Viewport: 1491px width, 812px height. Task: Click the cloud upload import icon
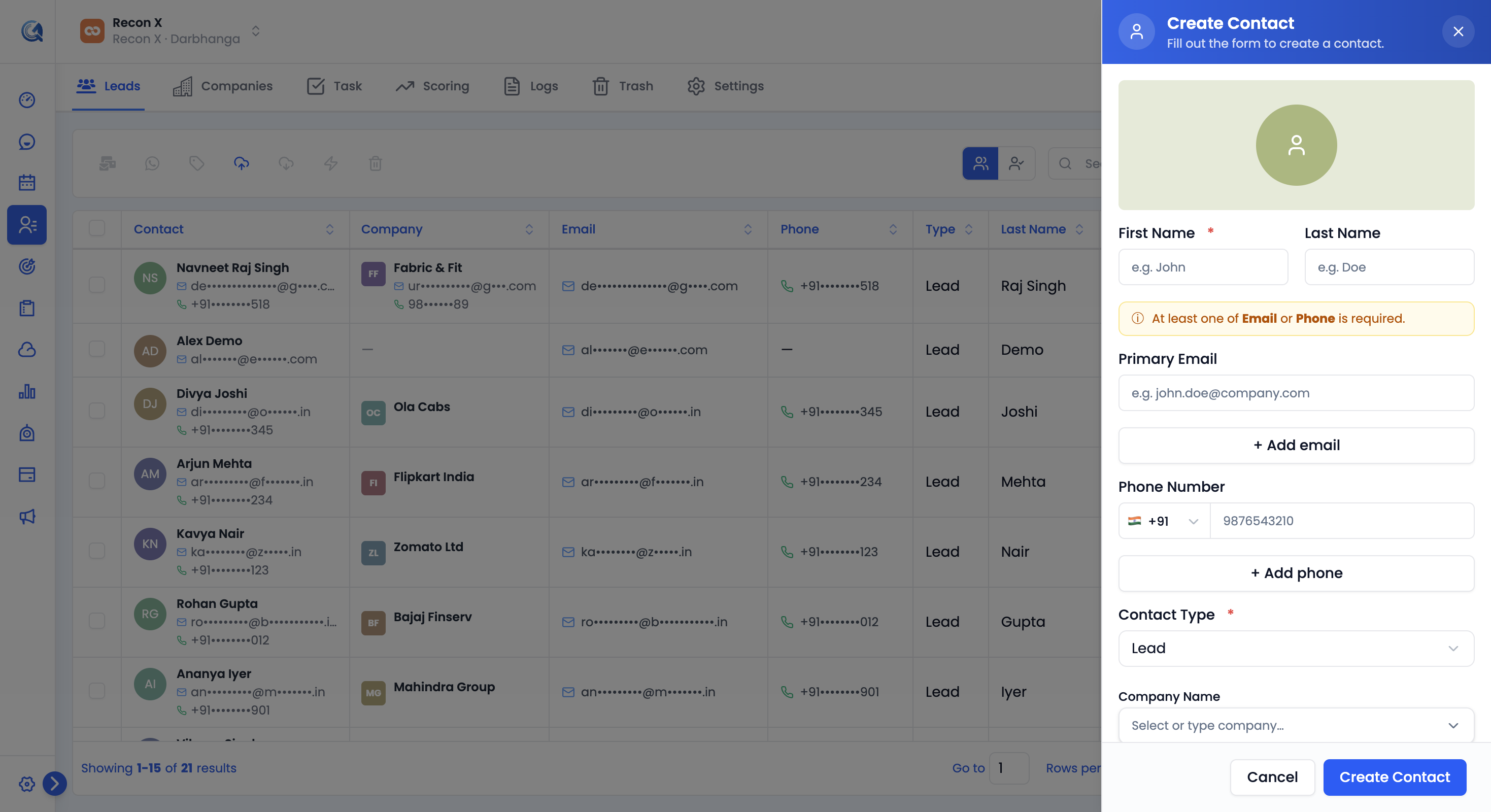point(242,164)
